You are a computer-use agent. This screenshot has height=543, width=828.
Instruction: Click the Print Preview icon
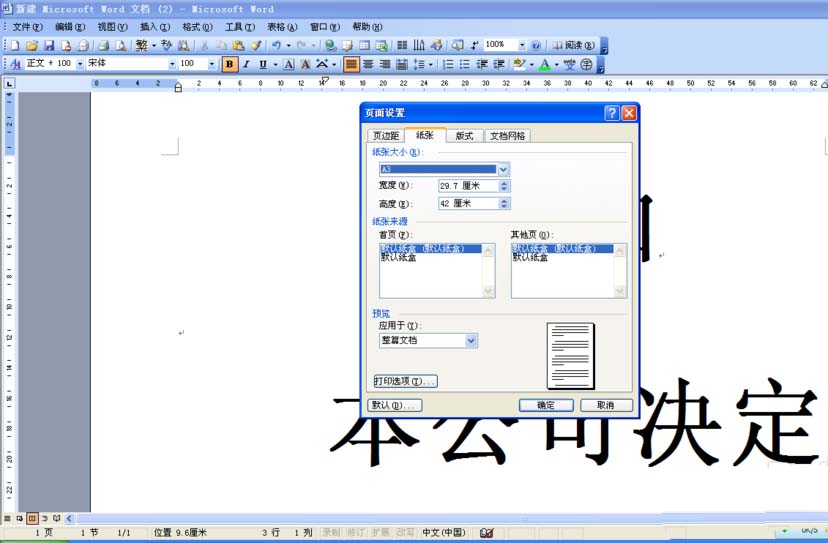(120, 45)
